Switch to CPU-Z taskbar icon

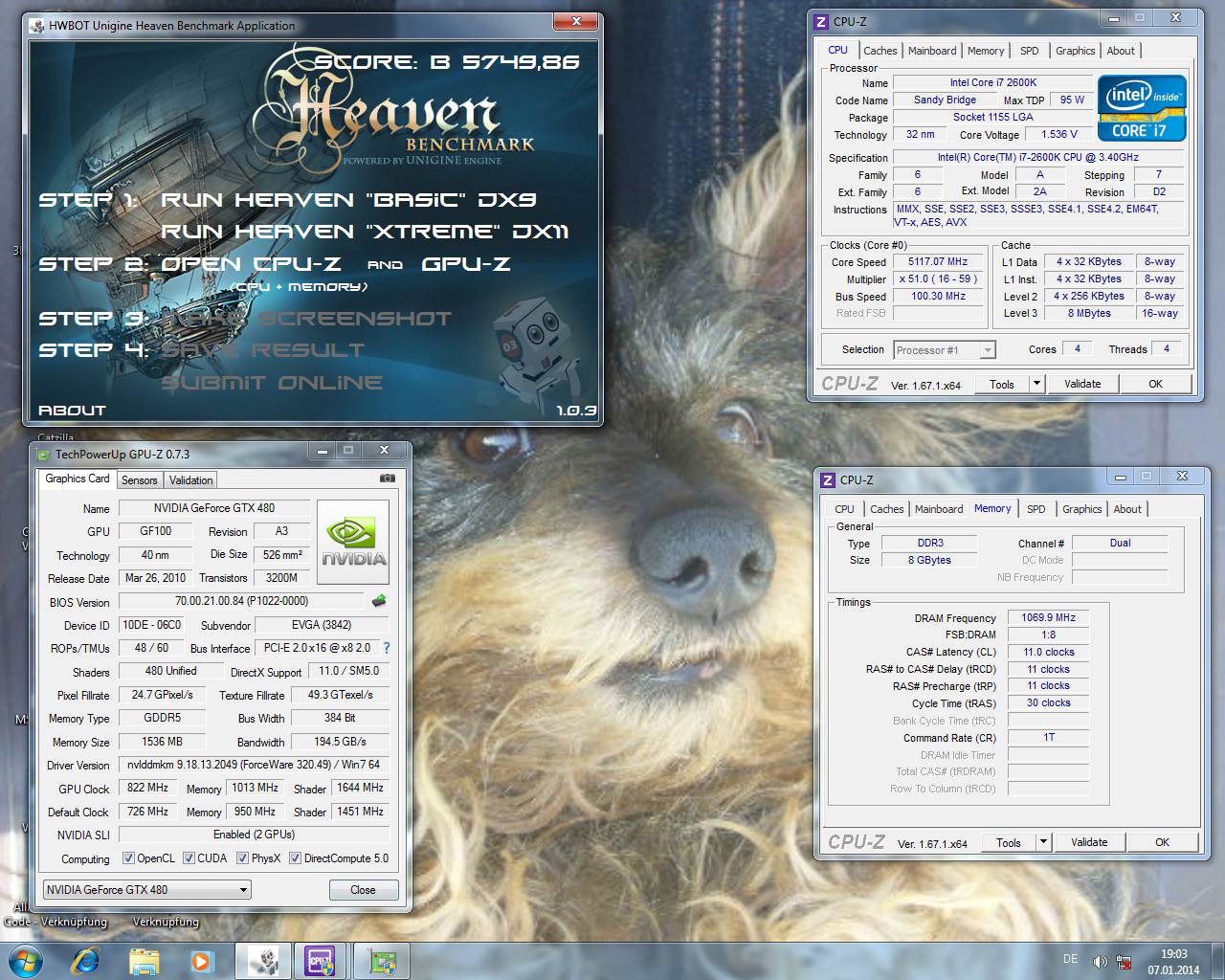(x=319, y=961)
